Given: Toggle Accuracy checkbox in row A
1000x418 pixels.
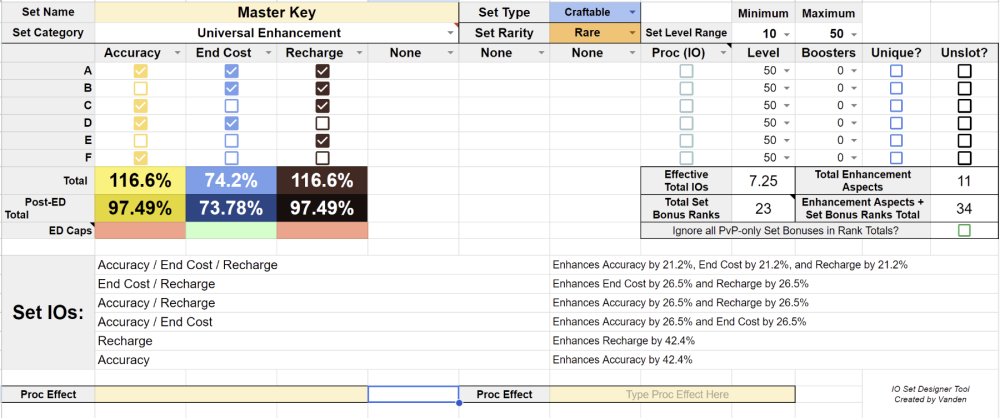Looking at the screenshot, I should (x=140, y=71).
